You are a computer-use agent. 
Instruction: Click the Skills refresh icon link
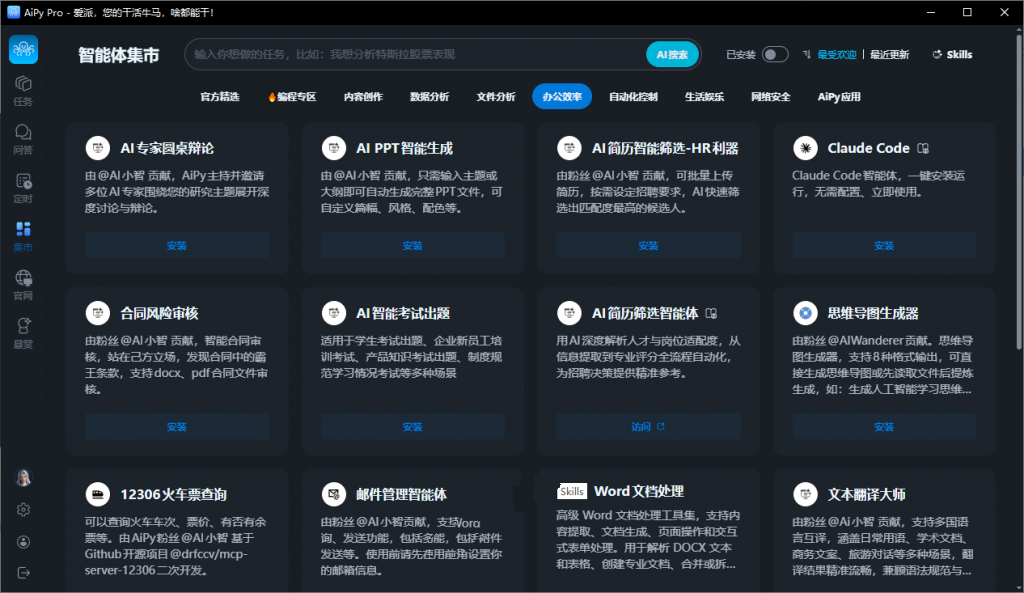pos(952,55)
